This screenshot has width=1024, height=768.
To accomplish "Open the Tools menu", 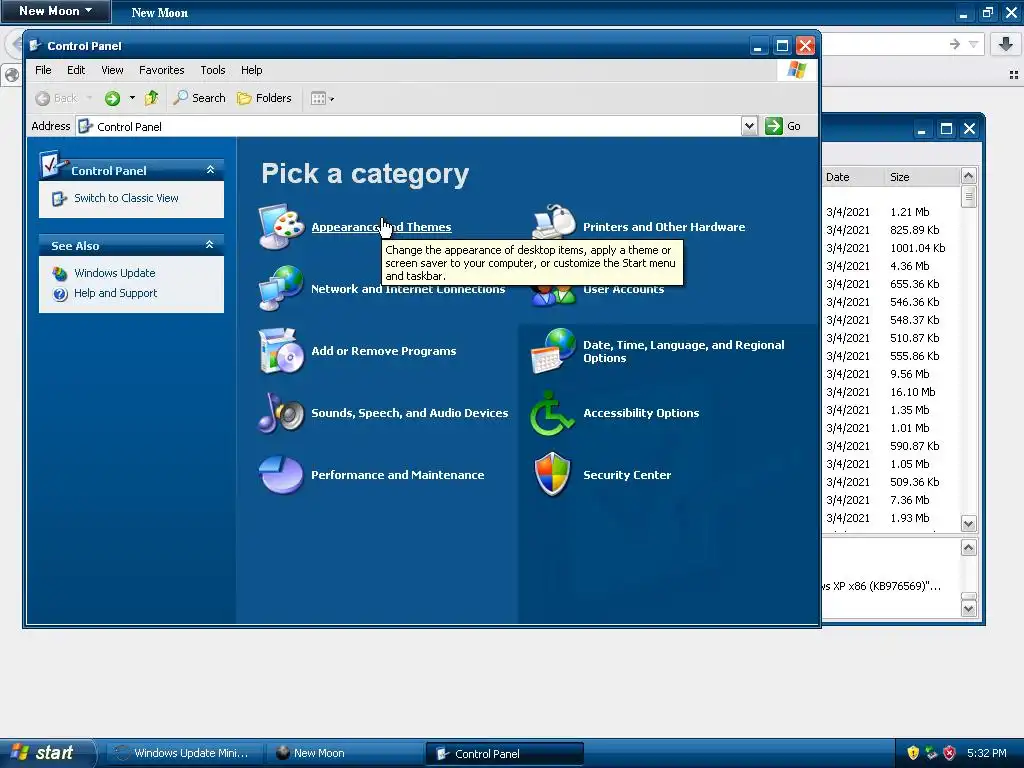I will click(213, 70).
